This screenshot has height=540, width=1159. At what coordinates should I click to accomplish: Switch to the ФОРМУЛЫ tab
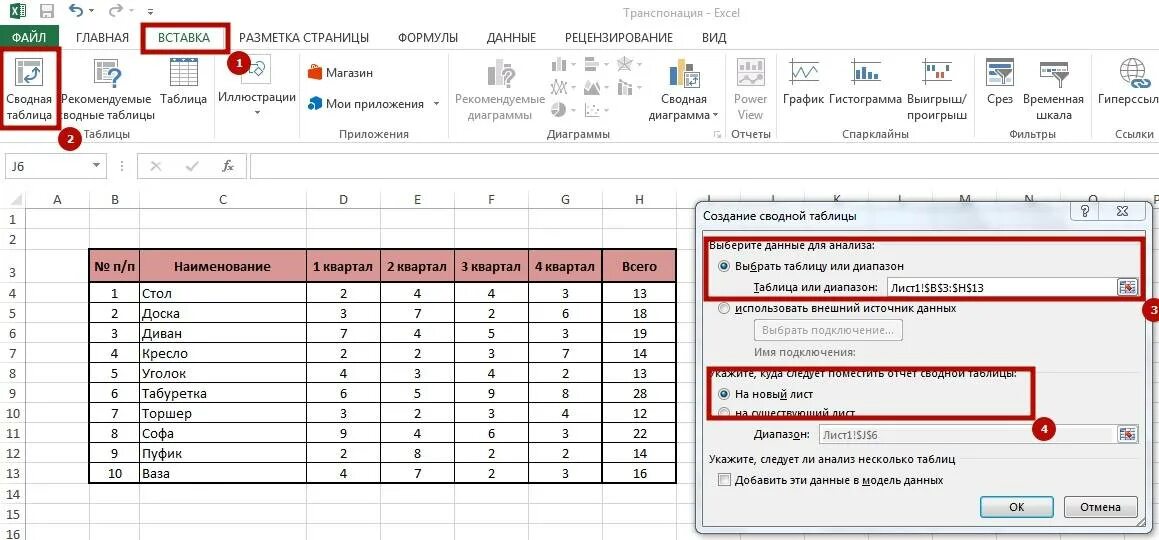tap(427, 37)
